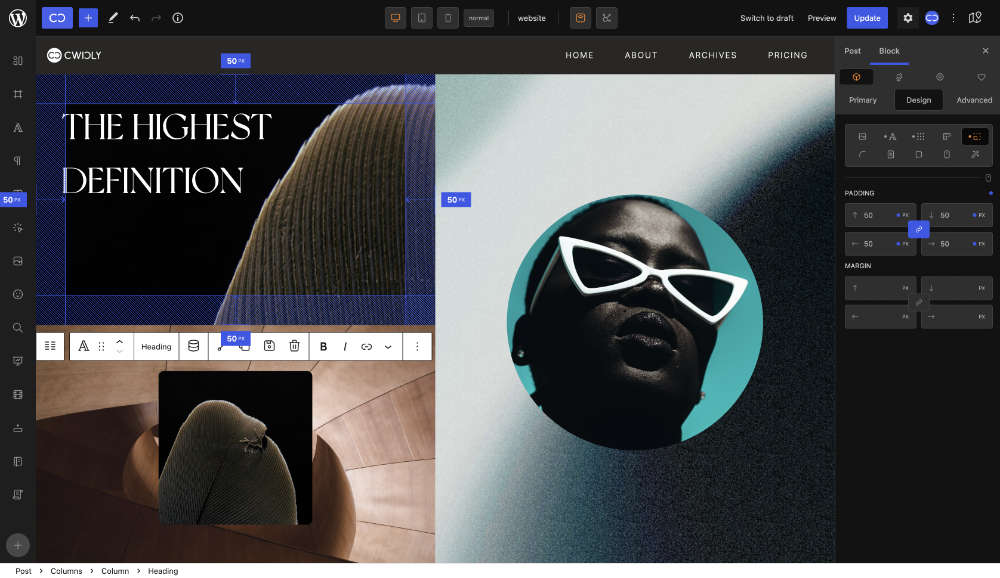
Task: Toggle the linked padding values button
Action: 918,230
